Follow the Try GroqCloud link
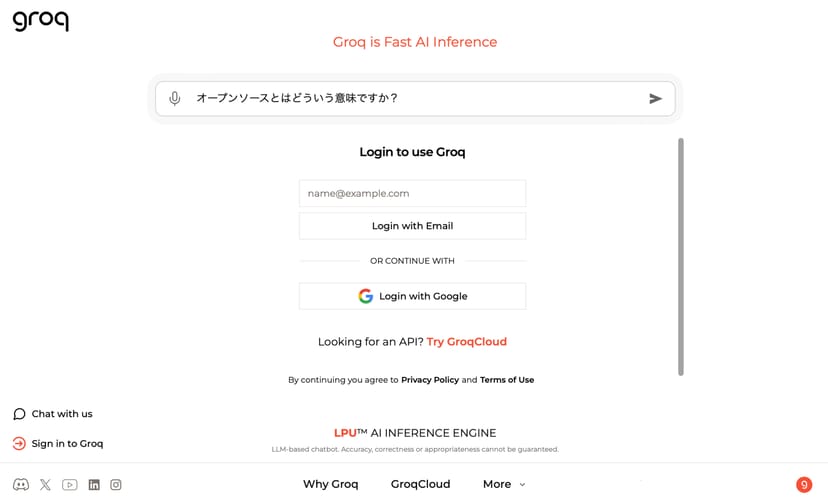This screenshot has width=828, height=501. 466,342
